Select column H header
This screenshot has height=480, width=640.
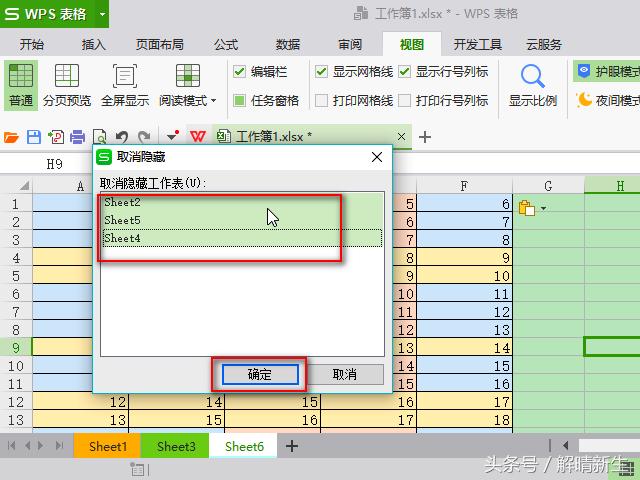pos(612,186)
